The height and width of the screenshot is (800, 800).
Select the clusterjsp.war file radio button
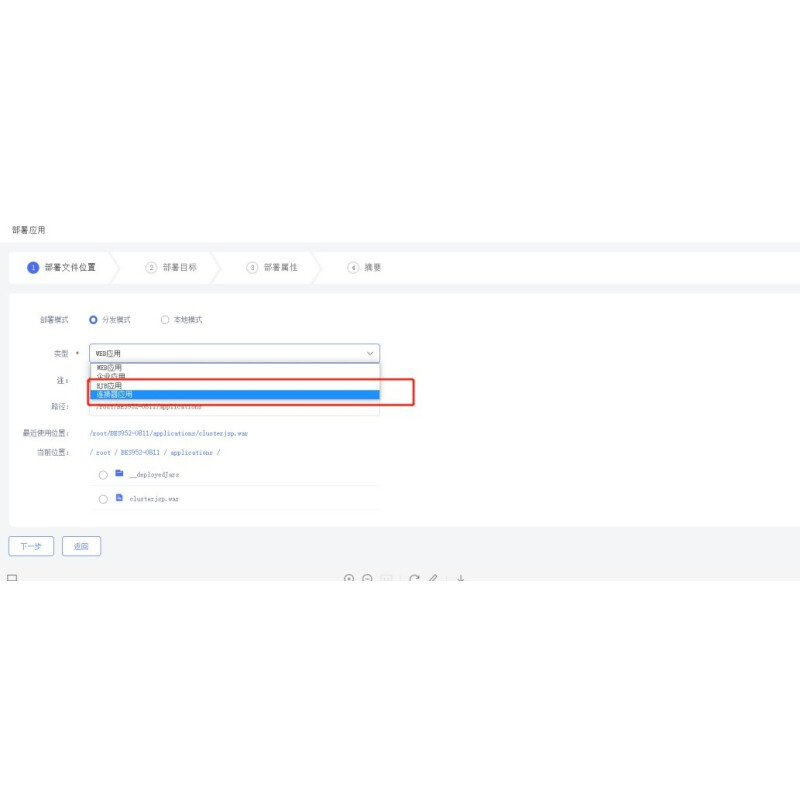[x=103, y=499]
